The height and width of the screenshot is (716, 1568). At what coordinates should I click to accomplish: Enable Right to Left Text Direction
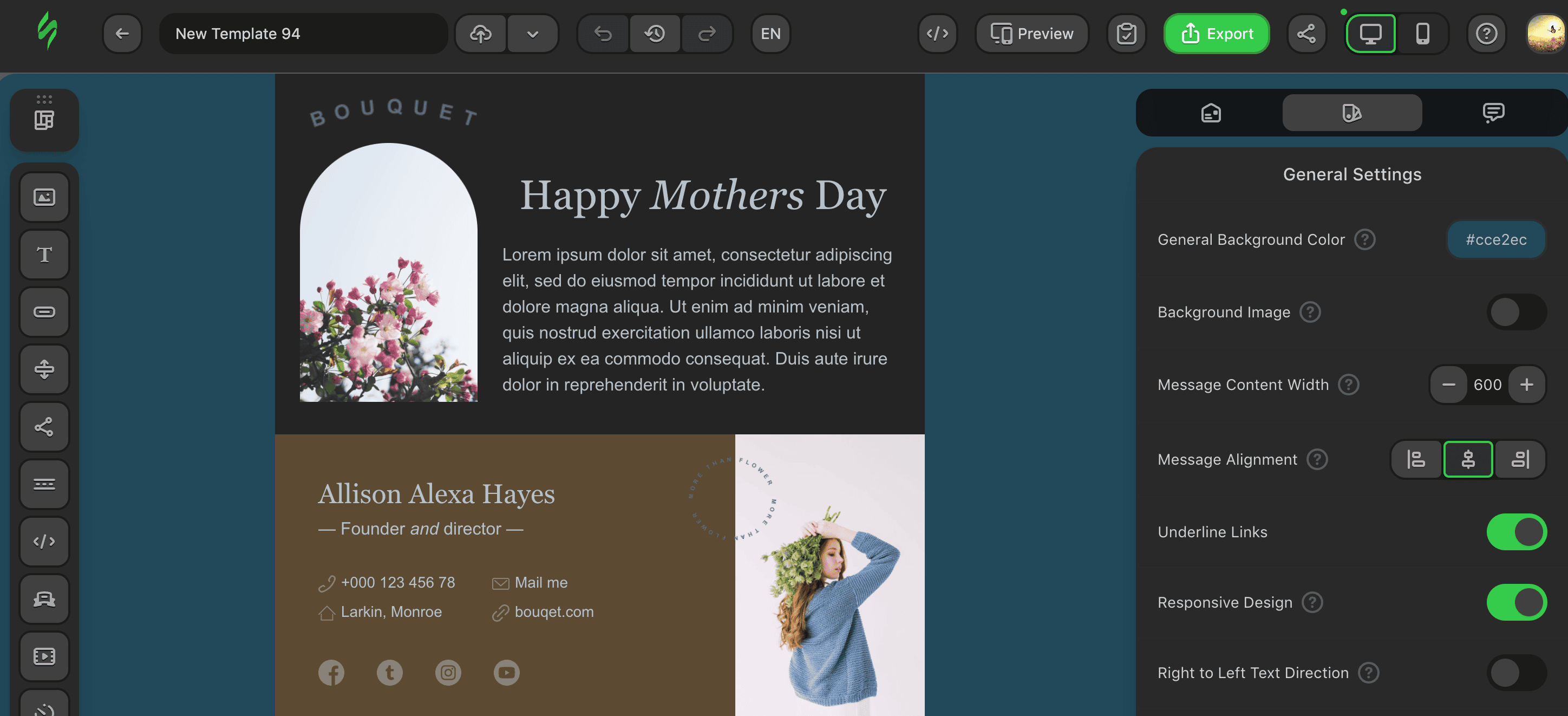1515,673
